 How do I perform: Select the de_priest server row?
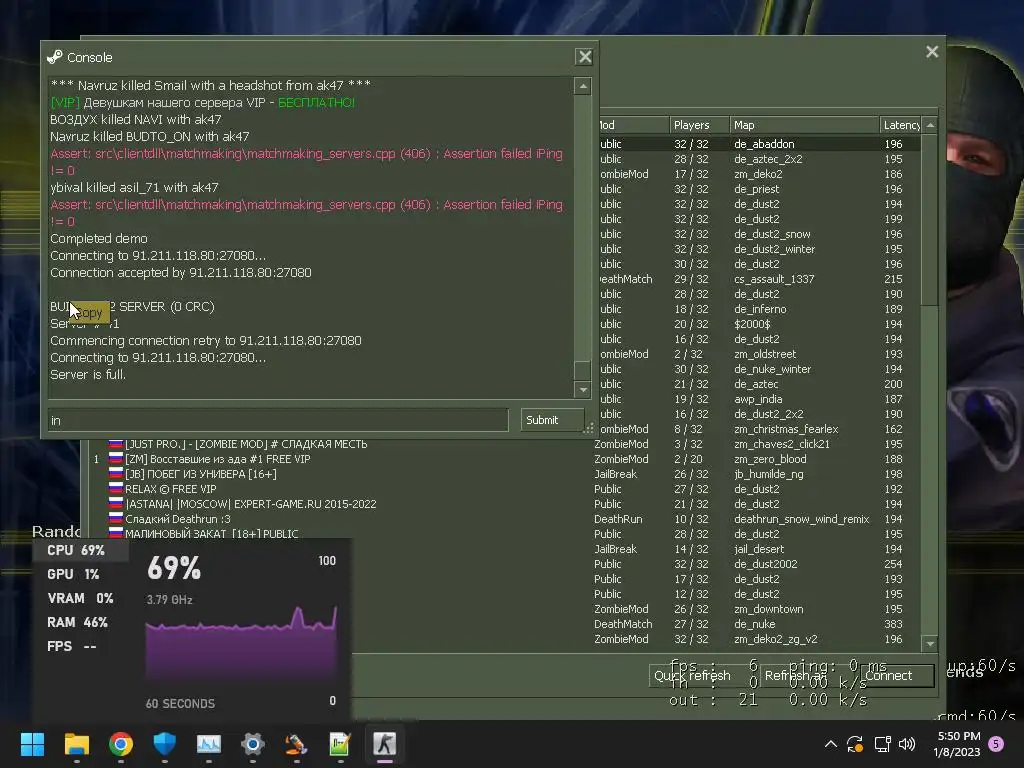point(760,189)
